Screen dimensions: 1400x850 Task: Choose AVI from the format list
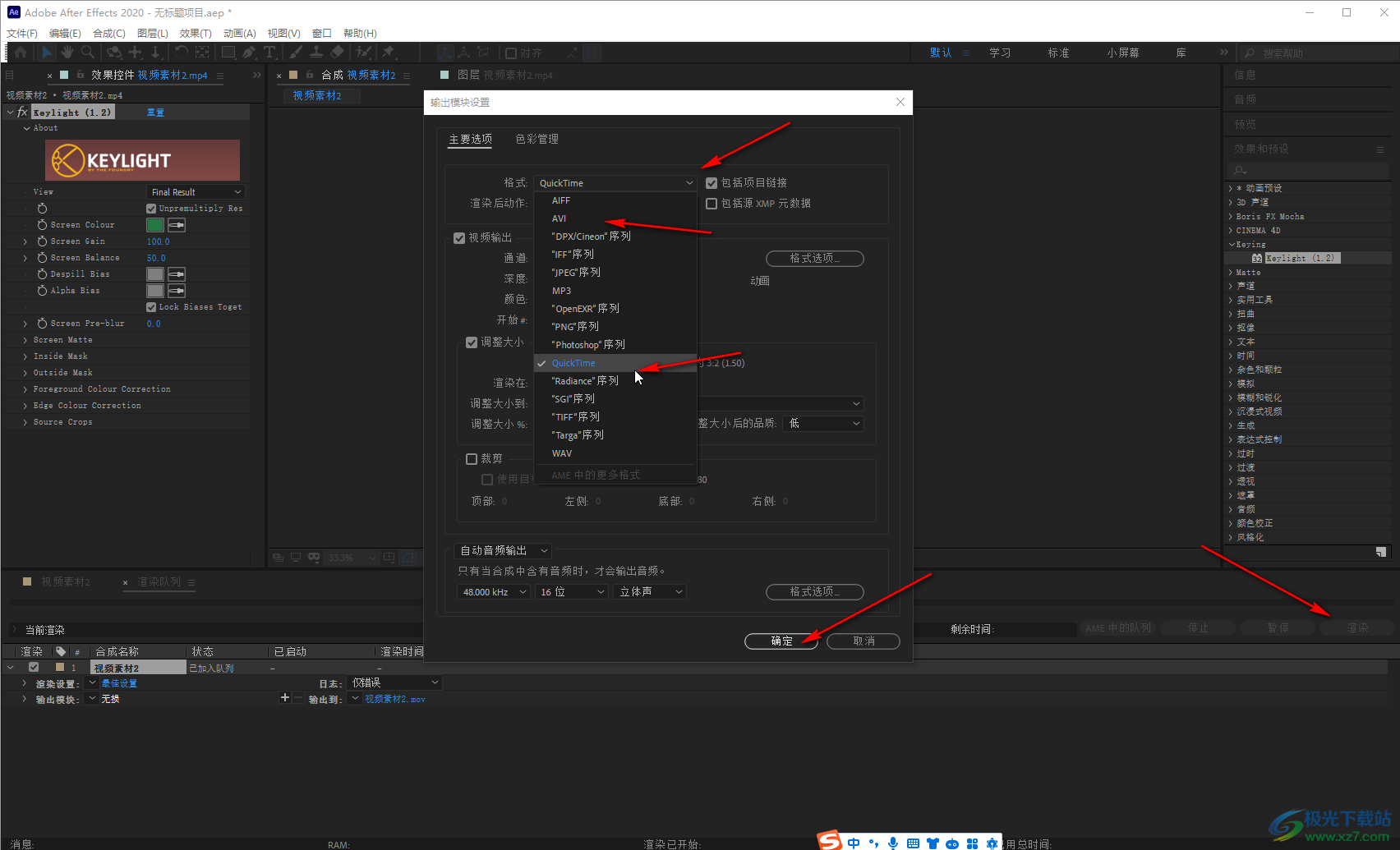(x=615, y=218)
